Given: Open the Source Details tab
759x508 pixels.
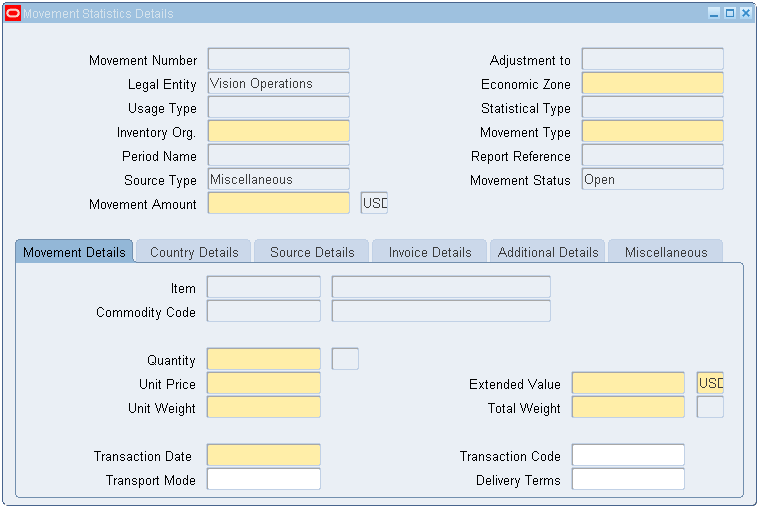Looking at the screenshot, I should click(312, 252).
